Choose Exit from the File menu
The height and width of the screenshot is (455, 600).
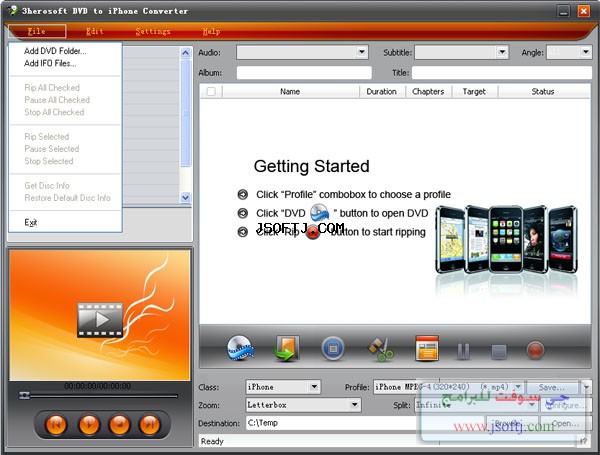(31, 222)
